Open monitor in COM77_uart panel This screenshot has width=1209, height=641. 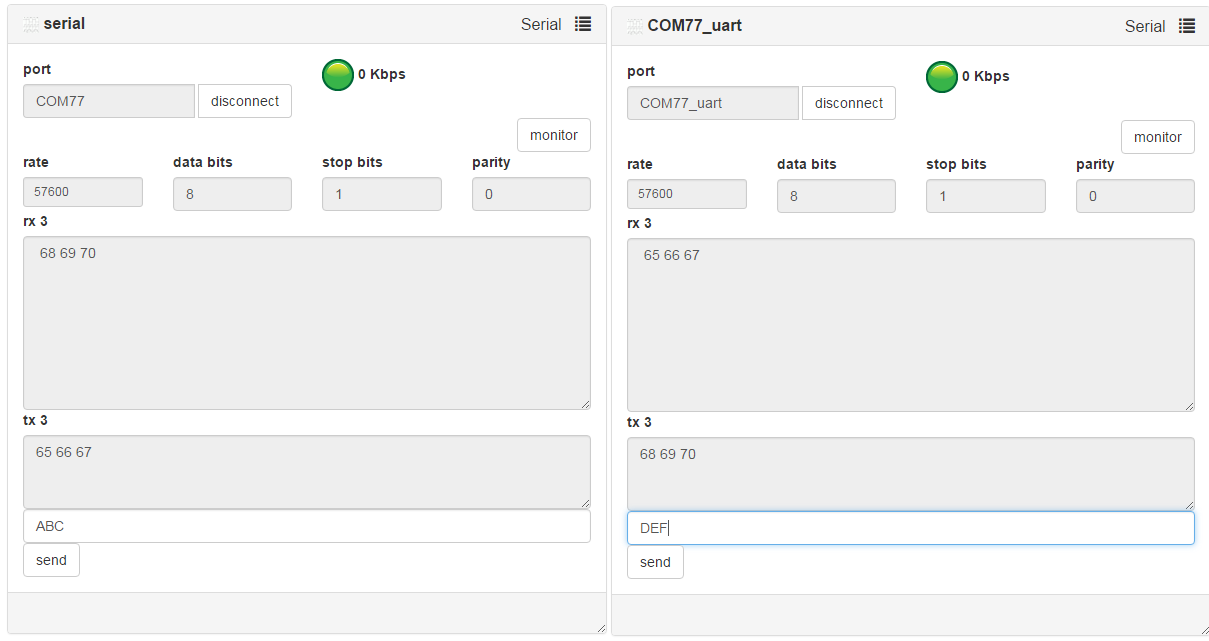point(1158,137)
